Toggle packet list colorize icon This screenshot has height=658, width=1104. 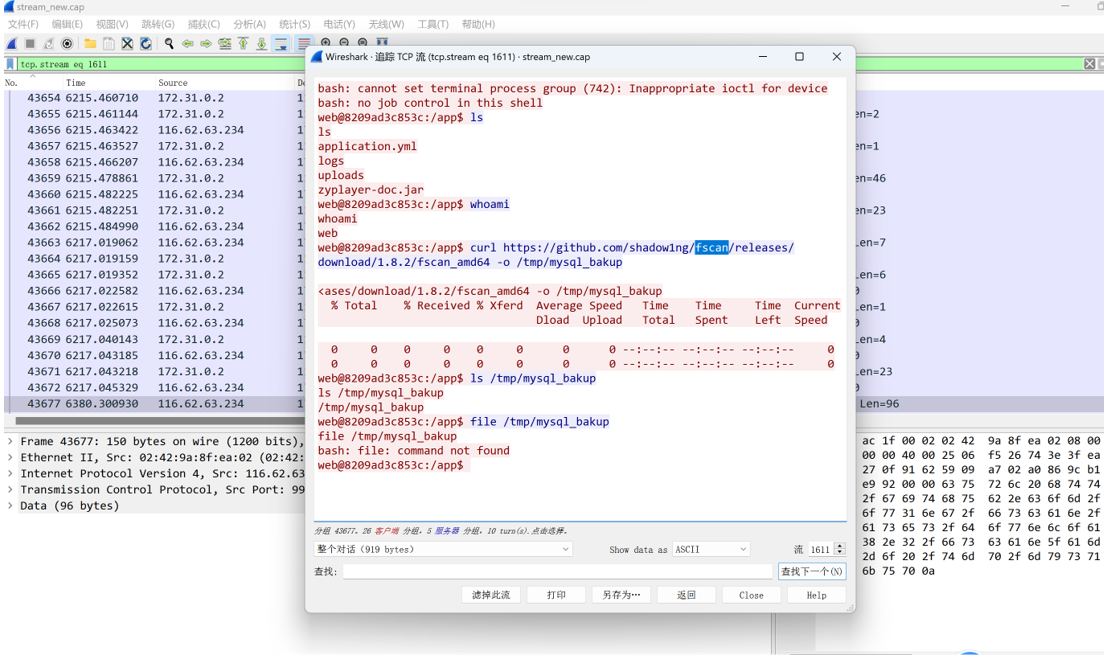tap(303, 44)
